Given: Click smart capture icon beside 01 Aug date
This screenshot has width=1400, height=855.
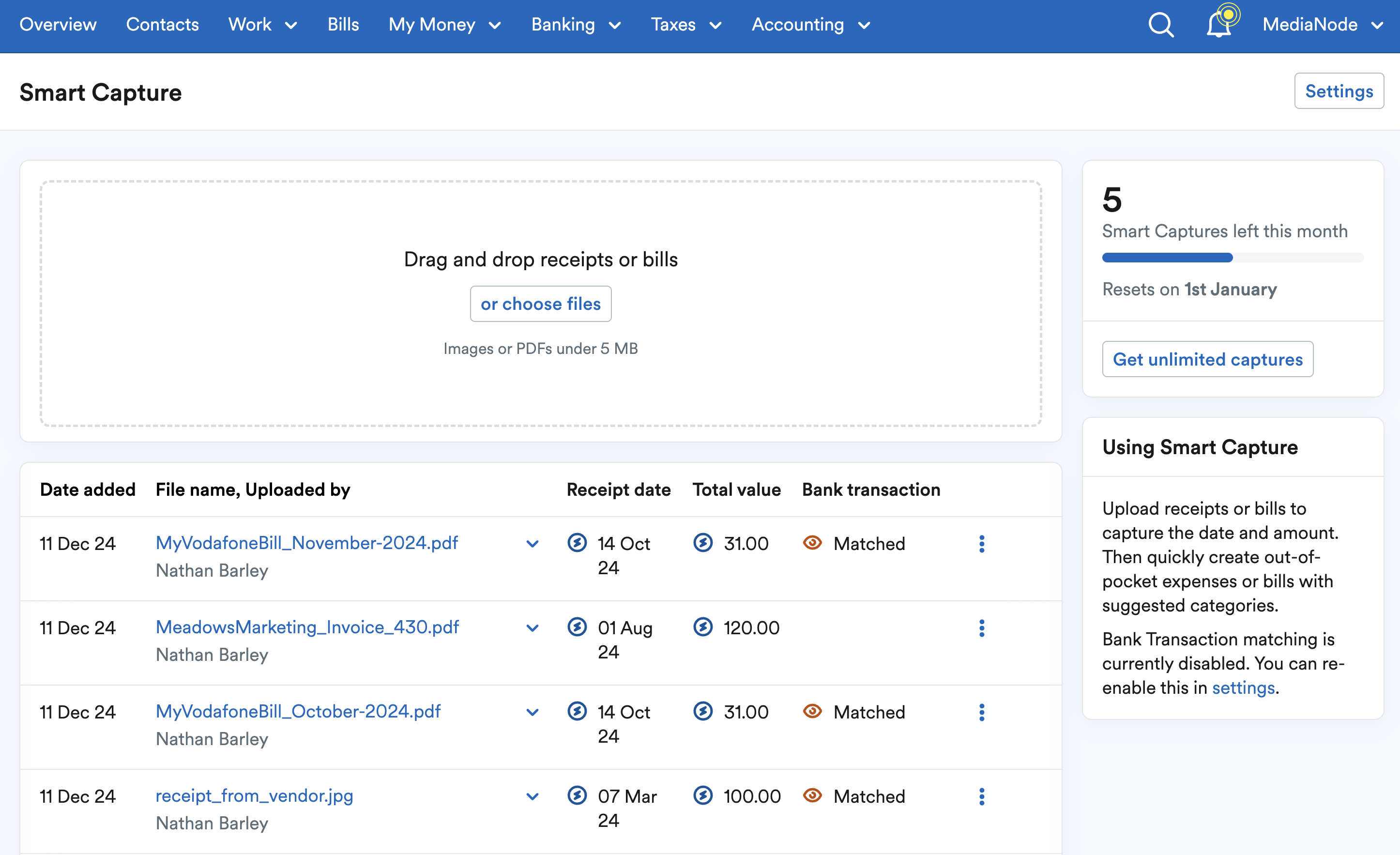Looking at the screenshot, I should click(x=577, y=627).
